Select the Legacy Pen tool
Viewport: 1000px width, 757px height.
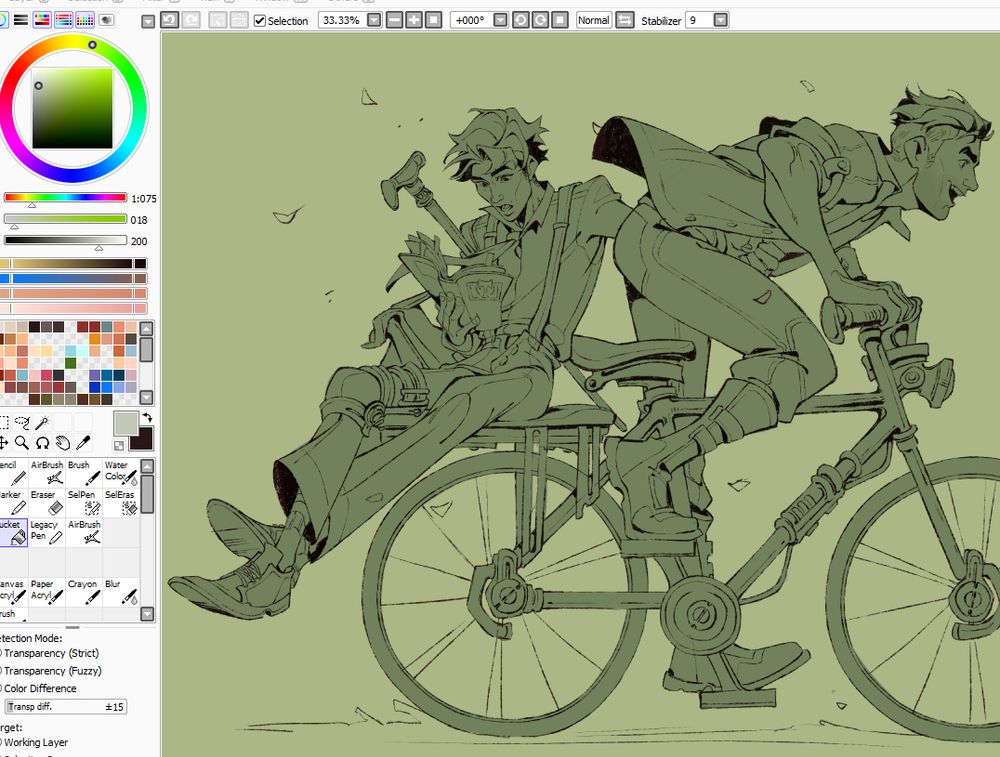[47, 532]
